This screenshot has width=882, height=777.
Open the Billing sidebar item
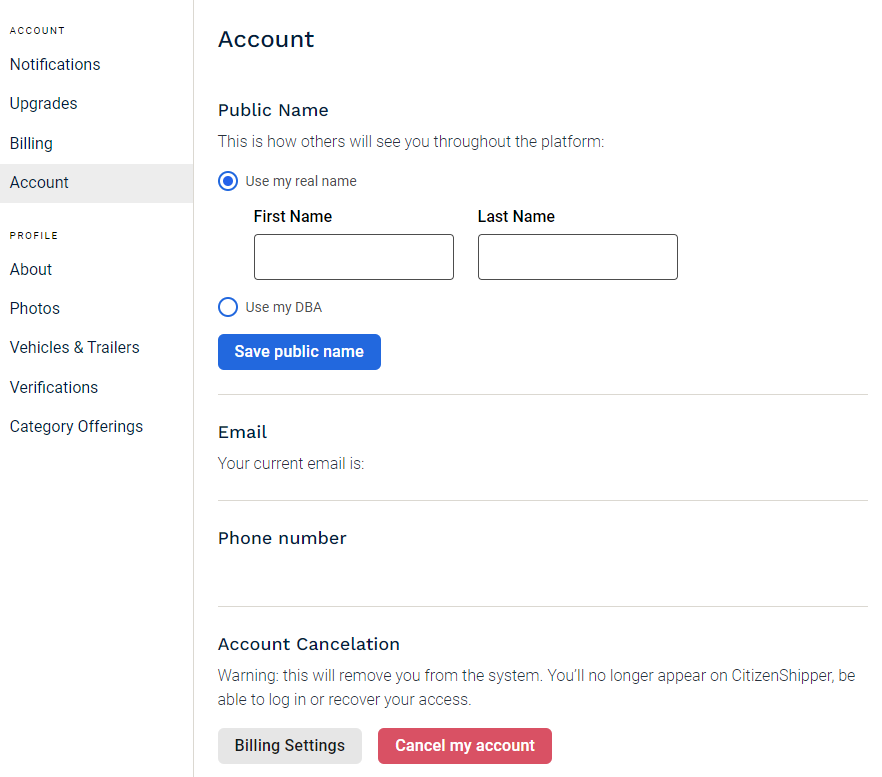(32, 143)
